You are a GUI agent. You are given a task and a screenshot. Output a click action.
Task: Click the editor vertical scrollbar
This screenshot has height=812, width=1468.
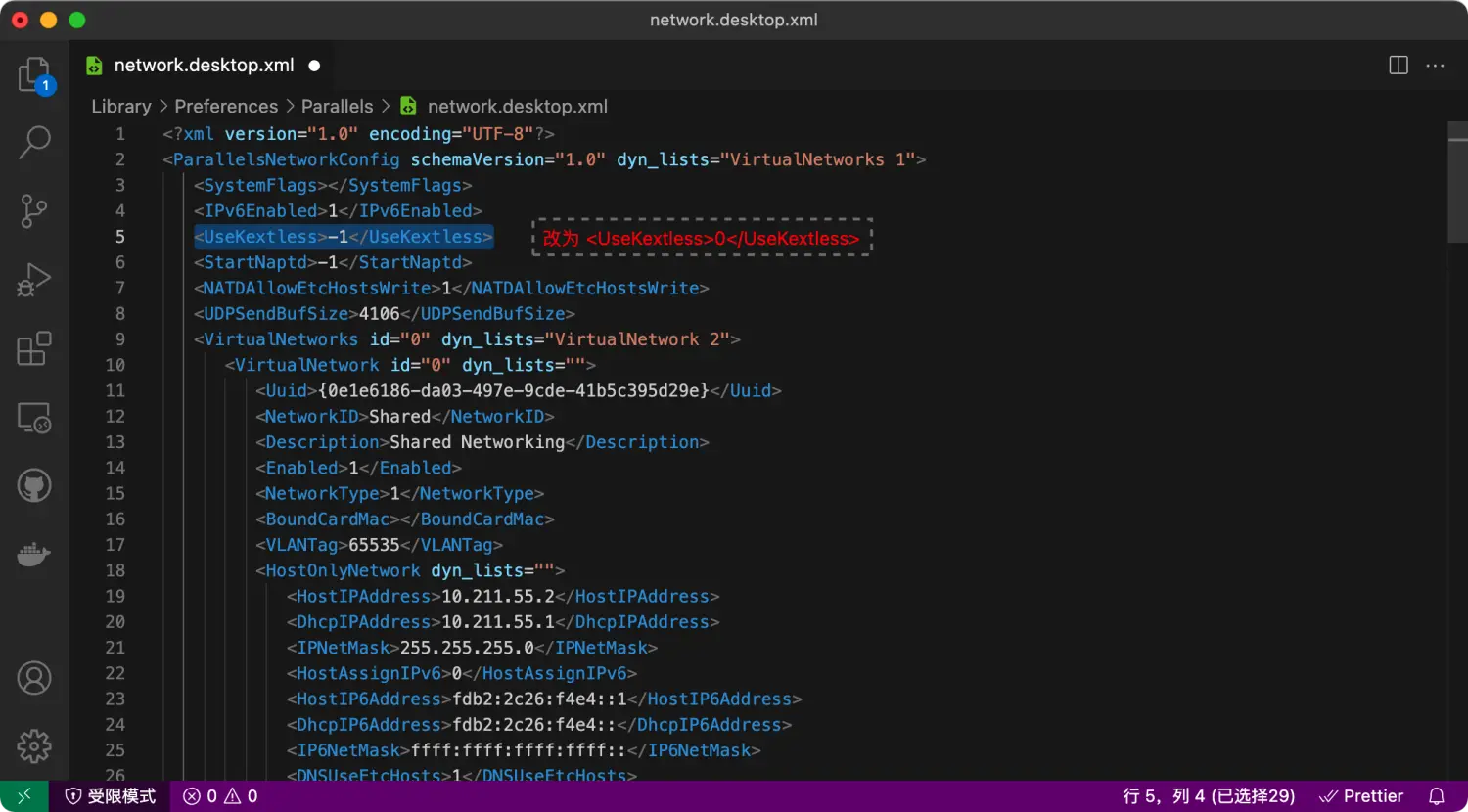1457,182
